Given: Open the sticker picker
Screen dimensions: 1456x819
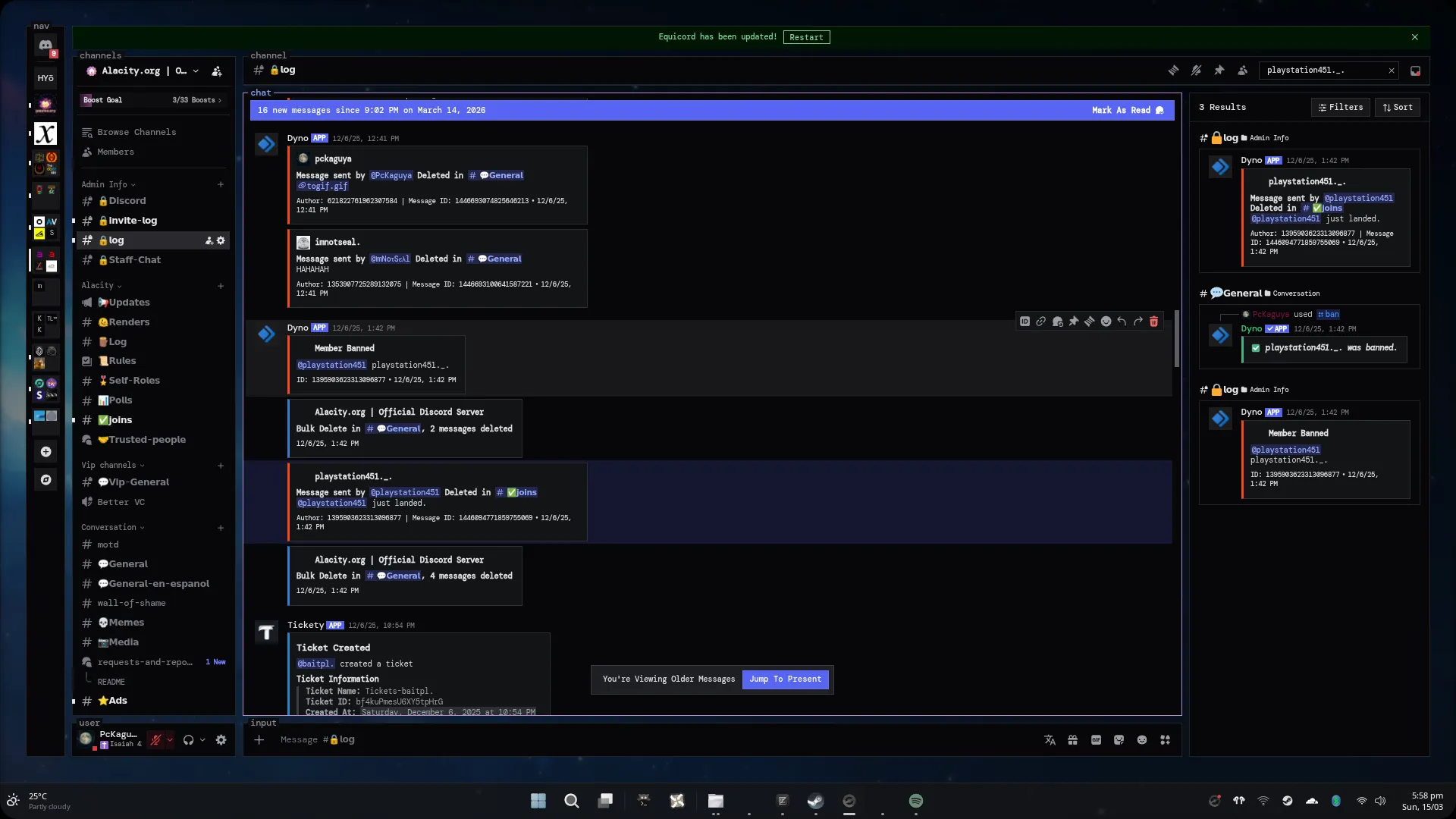Looking at the screenshot, I should [x=1119, y=740].
